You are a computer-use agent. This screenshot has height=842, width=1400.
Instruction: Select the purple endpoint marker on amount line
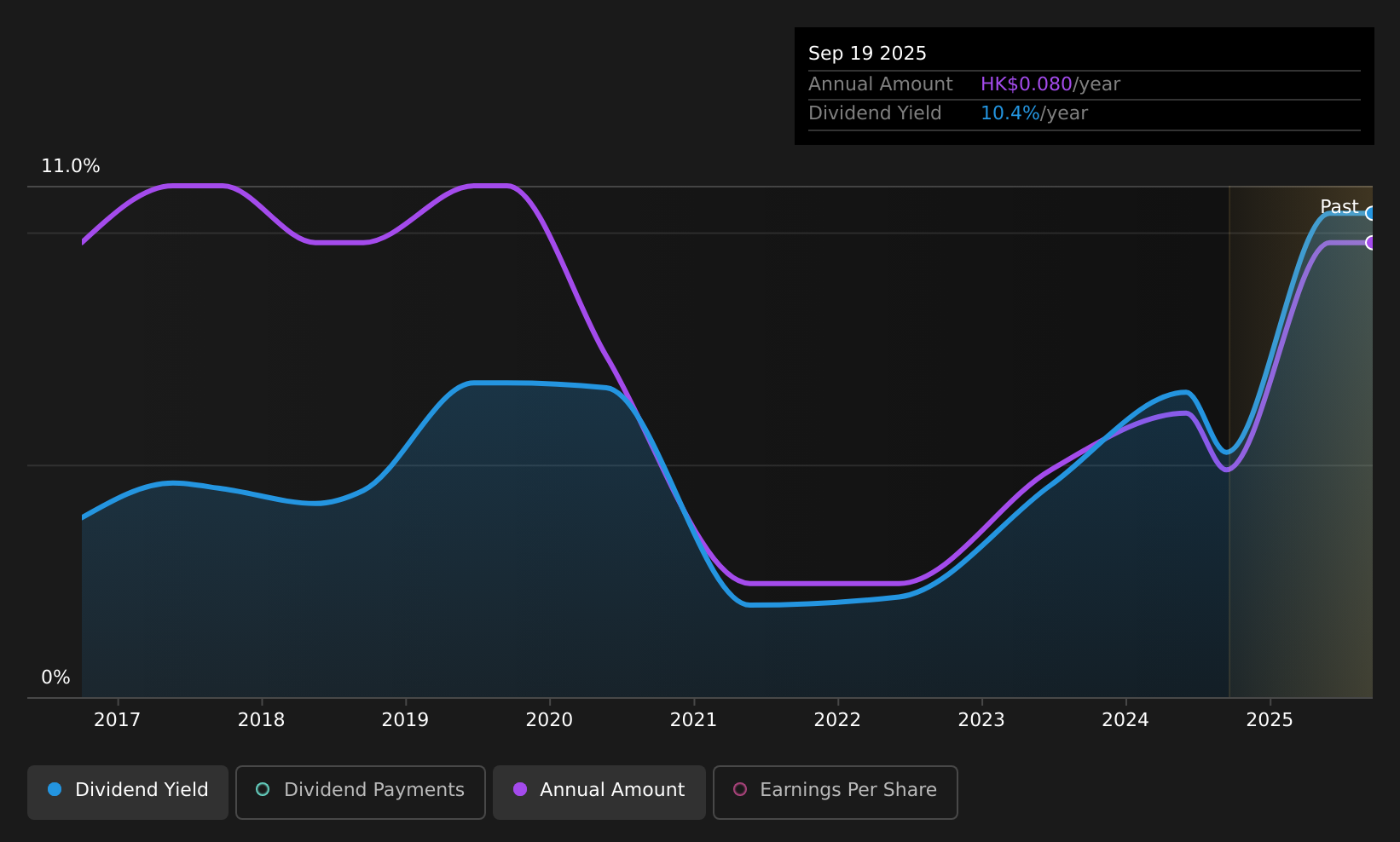(x=1370, y=243)
